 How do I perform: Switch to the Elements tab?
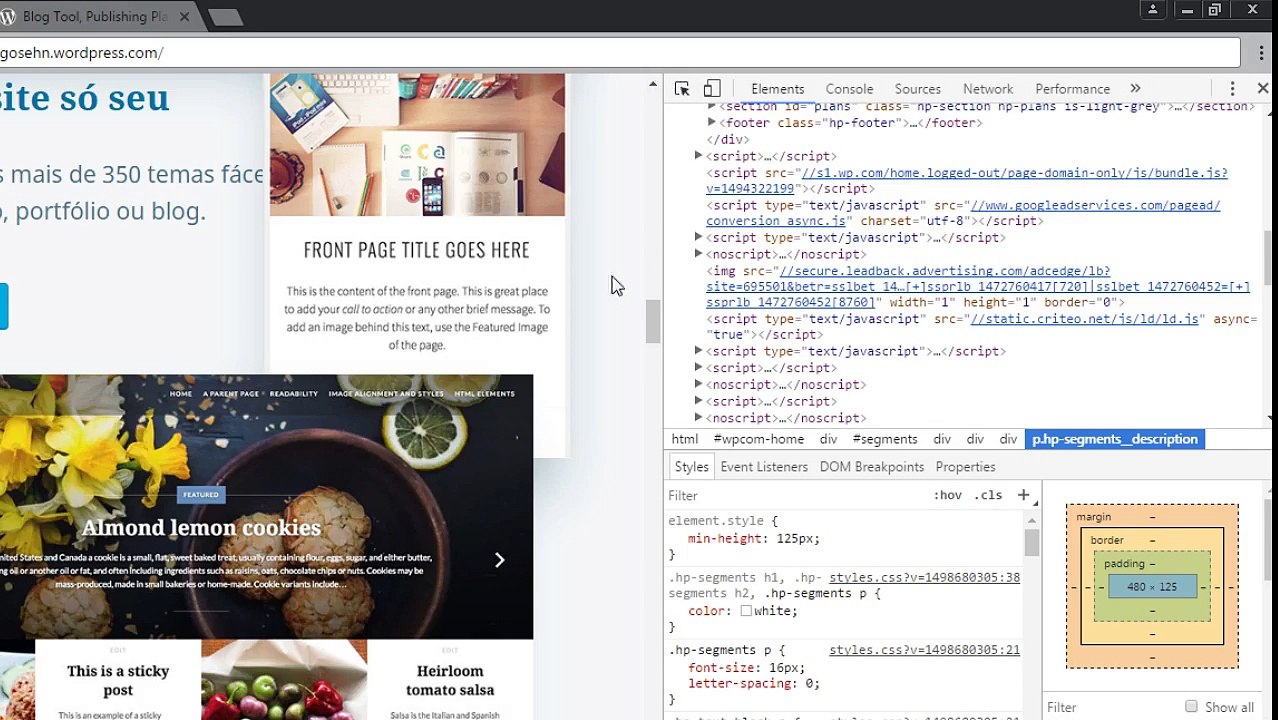[778, 89]
